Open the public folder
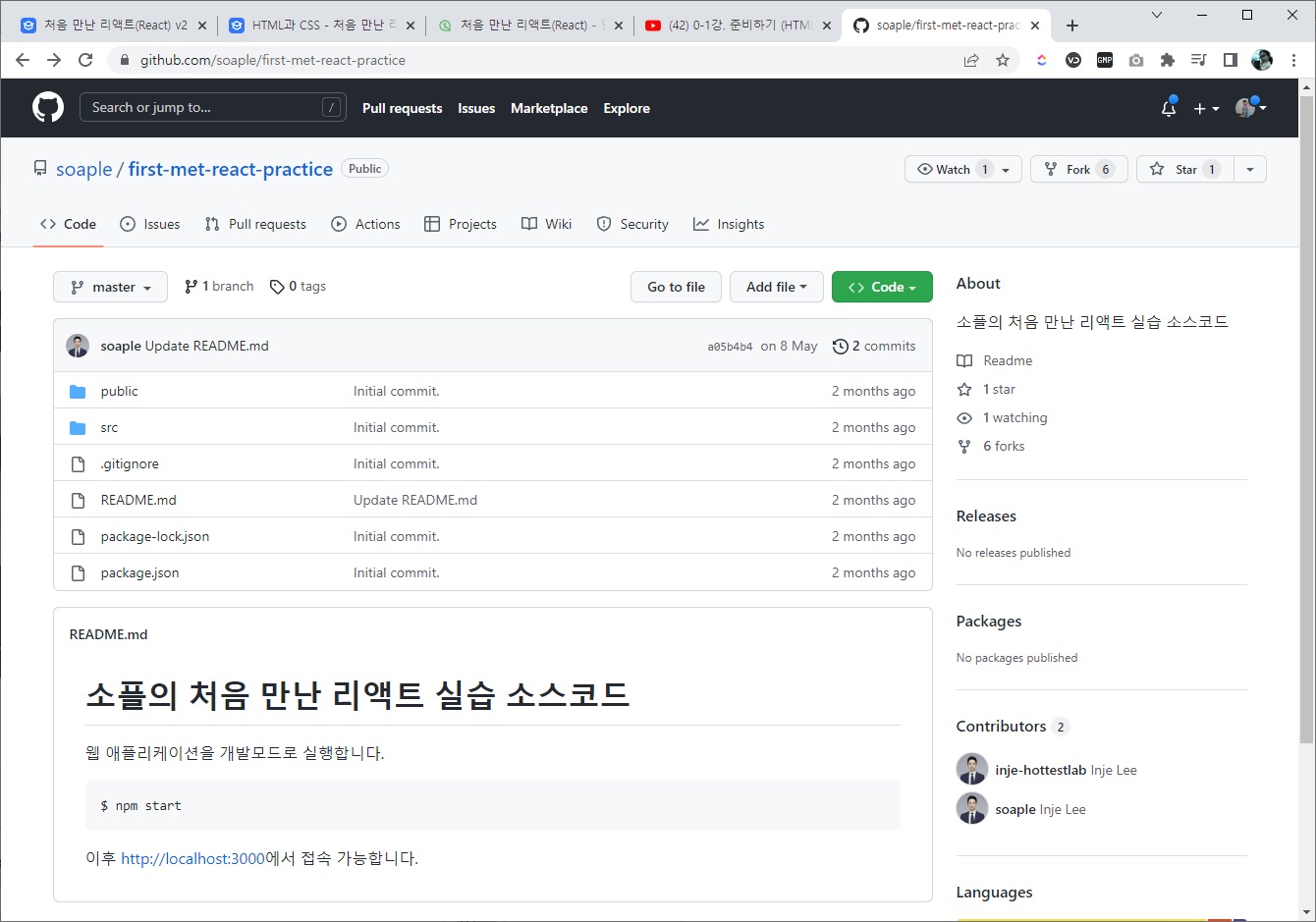Image resolution: width=1316 pixels, height=922 pixels. click(x=119, y=391)
